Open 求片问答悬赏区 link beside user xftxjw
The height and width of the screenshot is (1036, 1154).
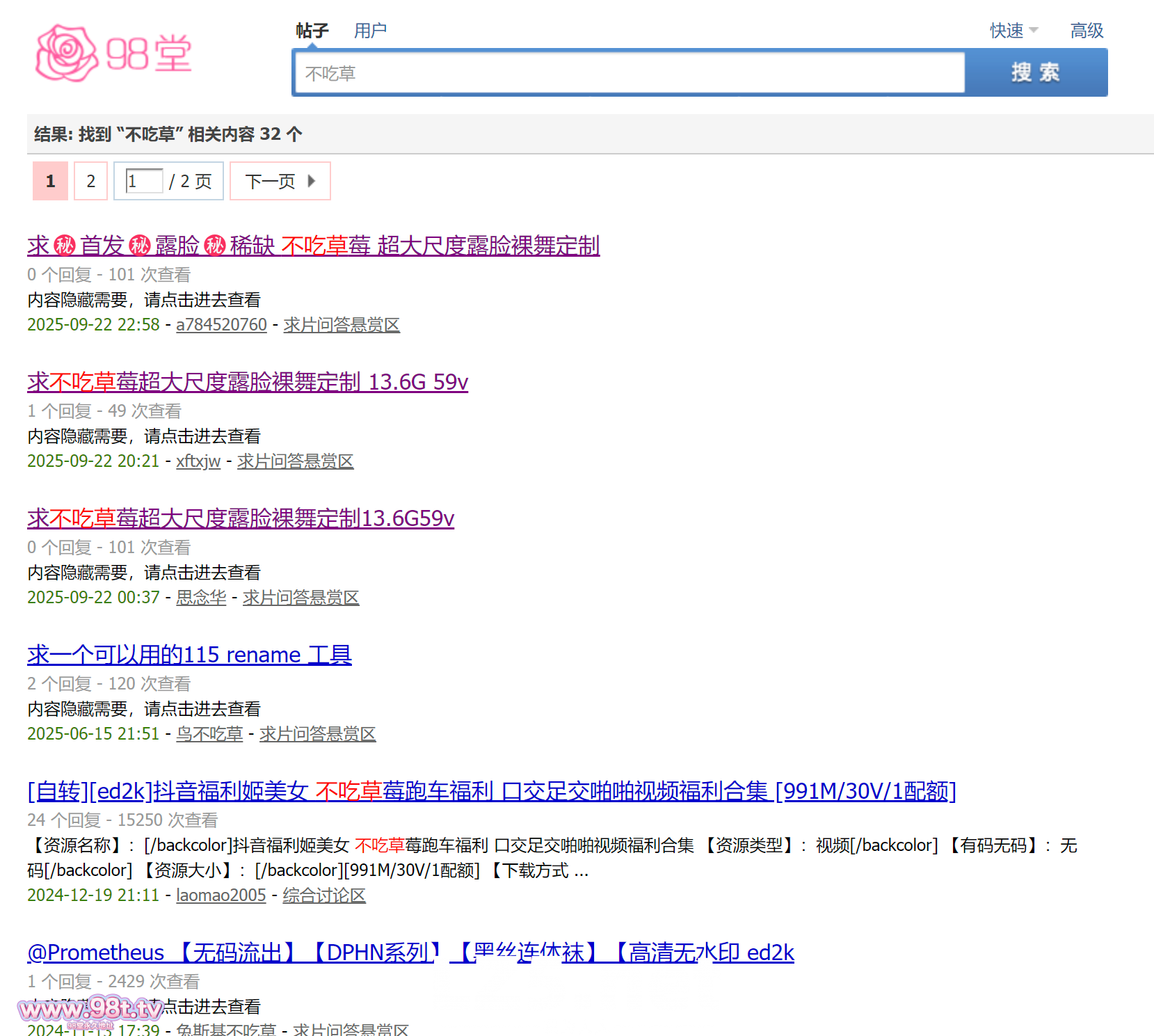(295, 461)
